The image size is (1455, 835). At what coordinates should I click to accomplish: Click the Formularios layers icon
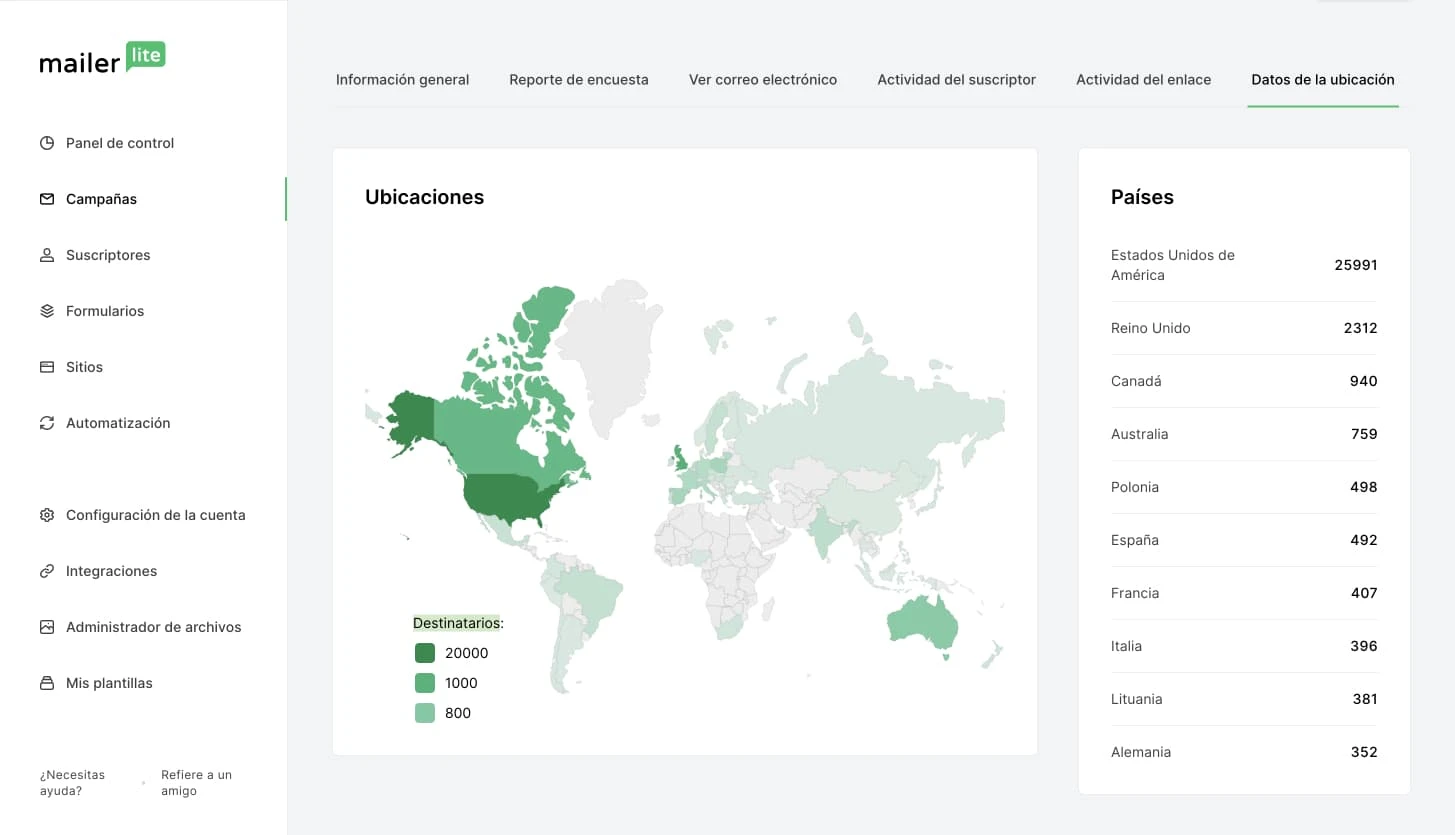(47, 311)
